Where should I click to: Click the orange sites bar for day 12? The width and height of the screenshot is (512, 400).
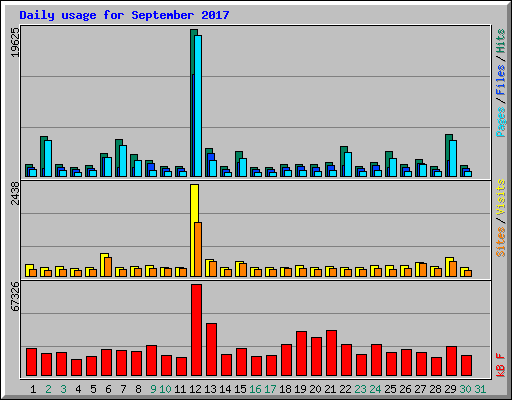tap(198, 249)
